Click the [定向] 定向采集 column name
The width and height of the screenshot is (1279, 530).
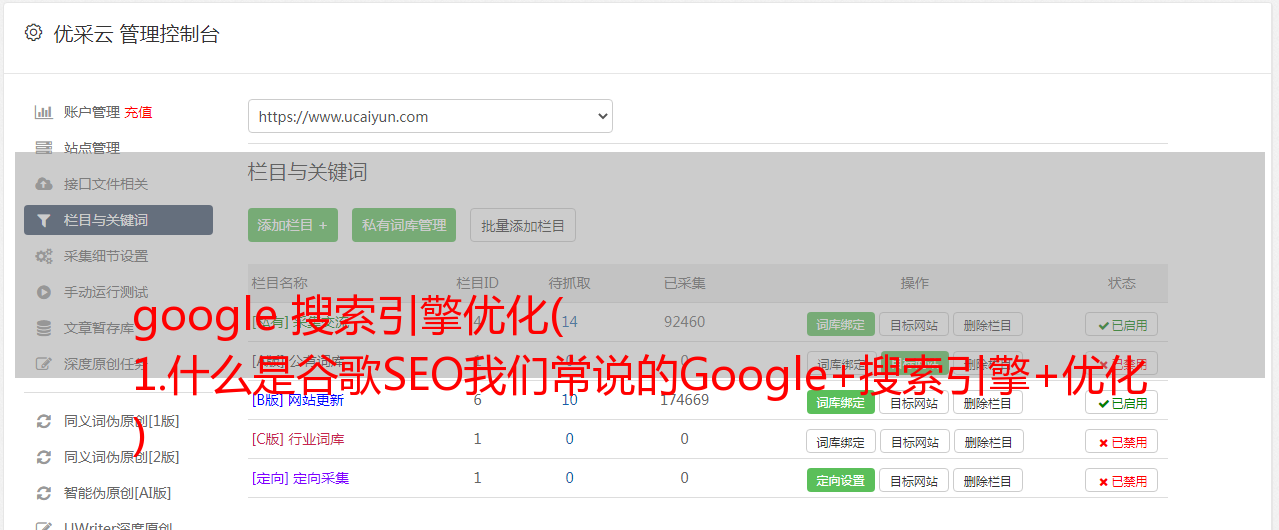point(300,478)
